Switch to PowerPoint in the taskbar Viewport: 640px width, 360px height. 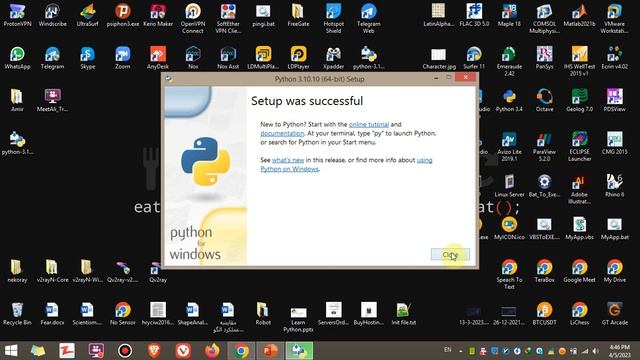click(x=270, y=351)
